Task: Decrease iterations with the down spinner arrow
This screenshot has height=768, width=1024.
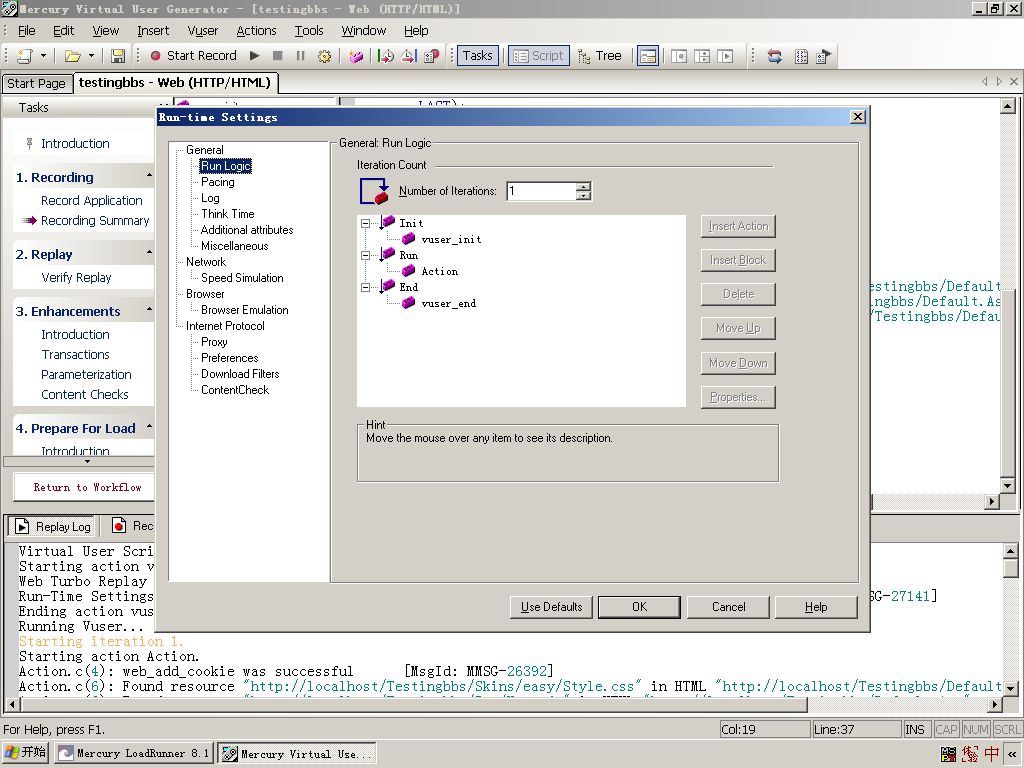Action: coord(584,196)
